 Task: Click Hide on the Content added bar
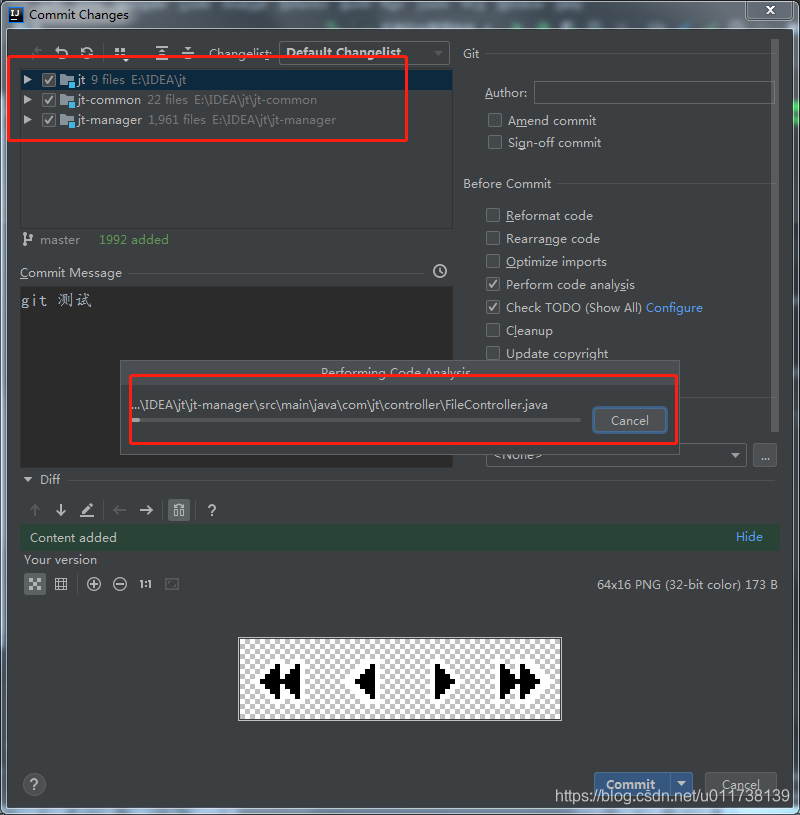click(749, 536)
